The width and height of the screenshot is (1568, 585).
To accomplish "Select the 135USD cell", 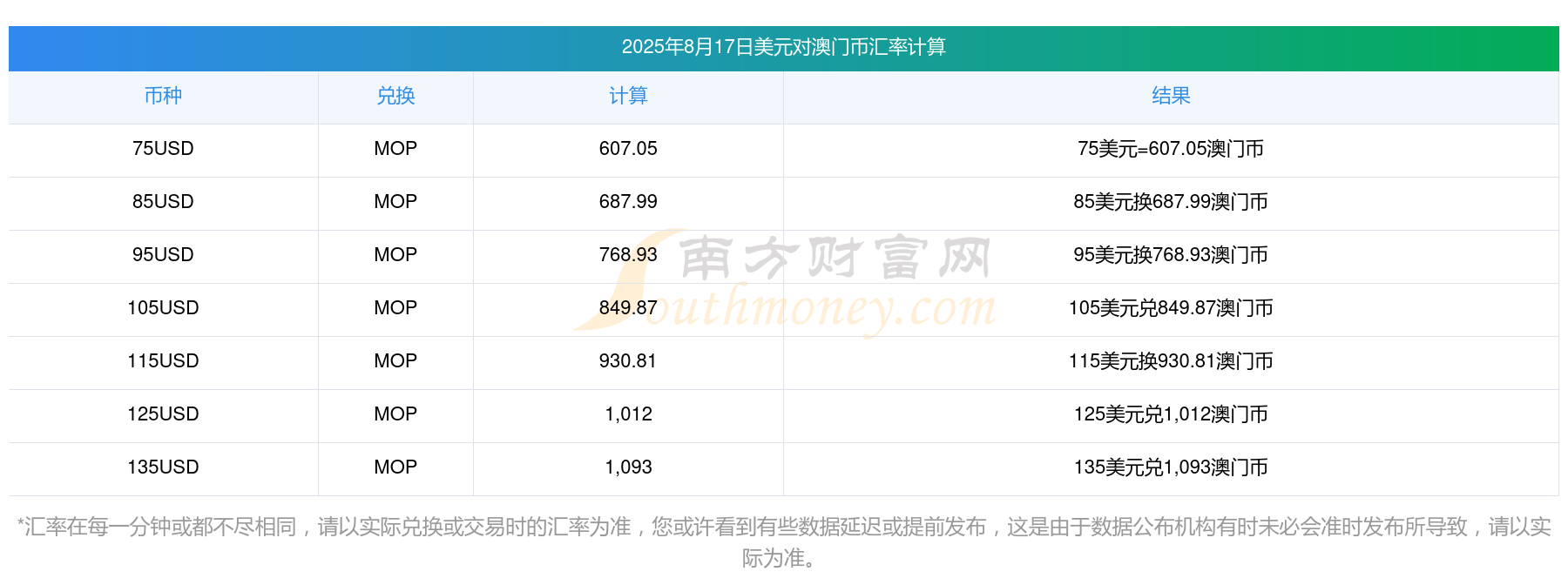I will (x=163, y=467).
